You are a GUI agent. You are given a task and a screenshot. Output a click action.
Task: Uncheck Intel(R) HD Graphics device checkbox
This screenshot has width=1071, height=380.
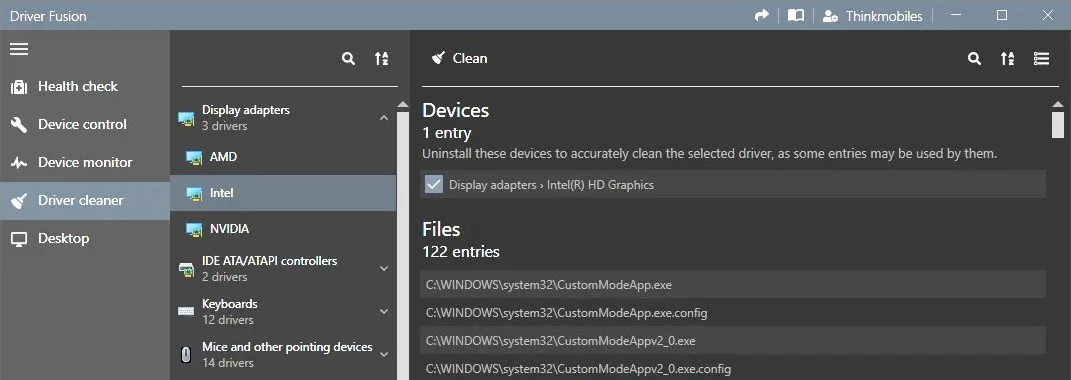pyautogui.click(x=434, y=185)
